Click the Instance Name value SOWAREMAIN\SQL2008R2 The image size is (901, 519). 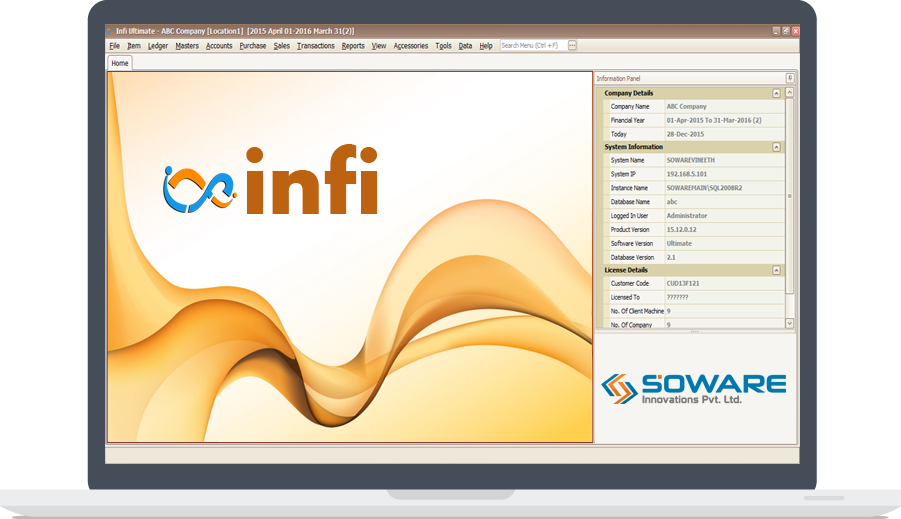(704, 188)
